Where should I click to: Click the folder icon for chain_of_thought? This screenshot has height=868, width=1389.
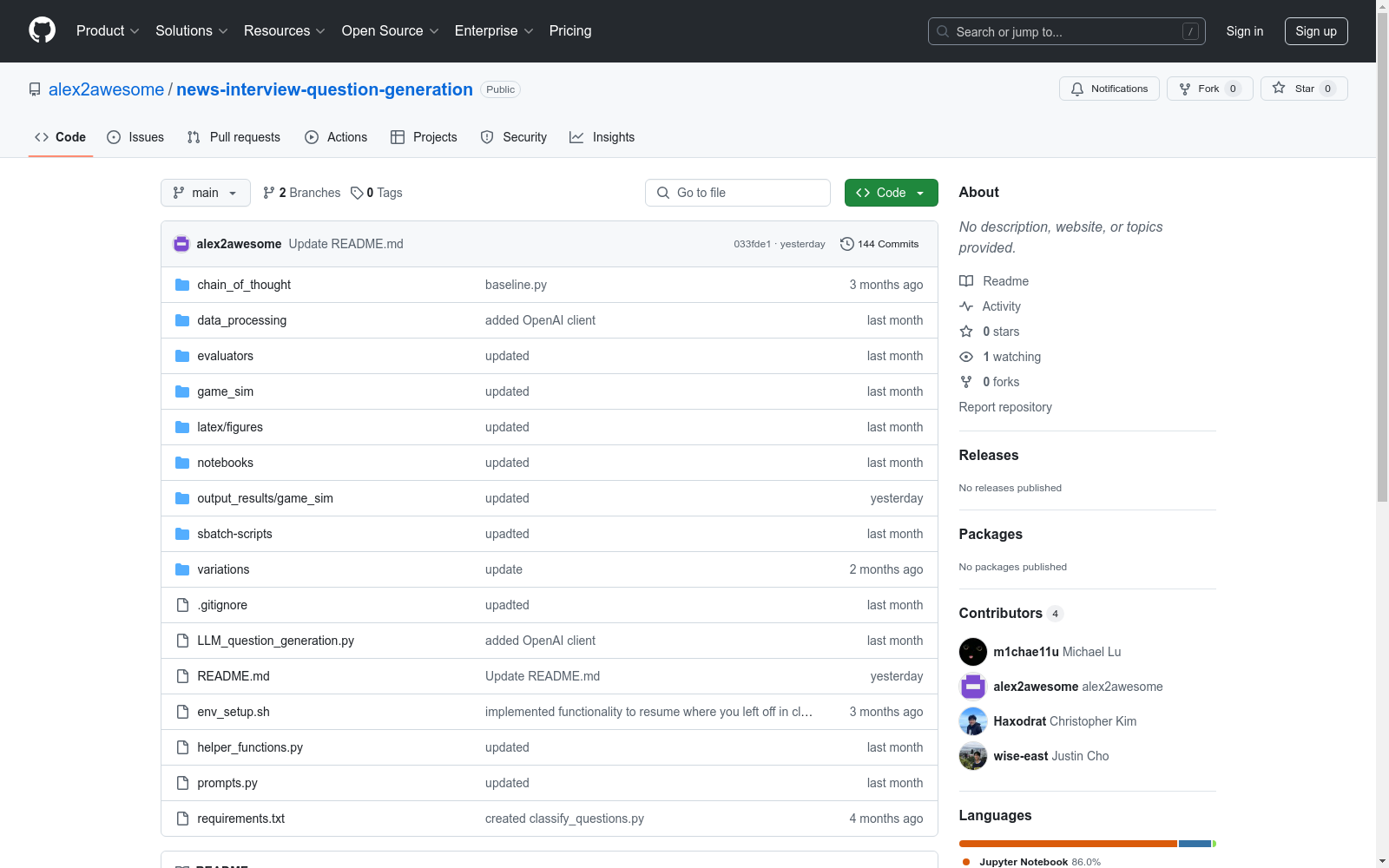pos(182,285)
